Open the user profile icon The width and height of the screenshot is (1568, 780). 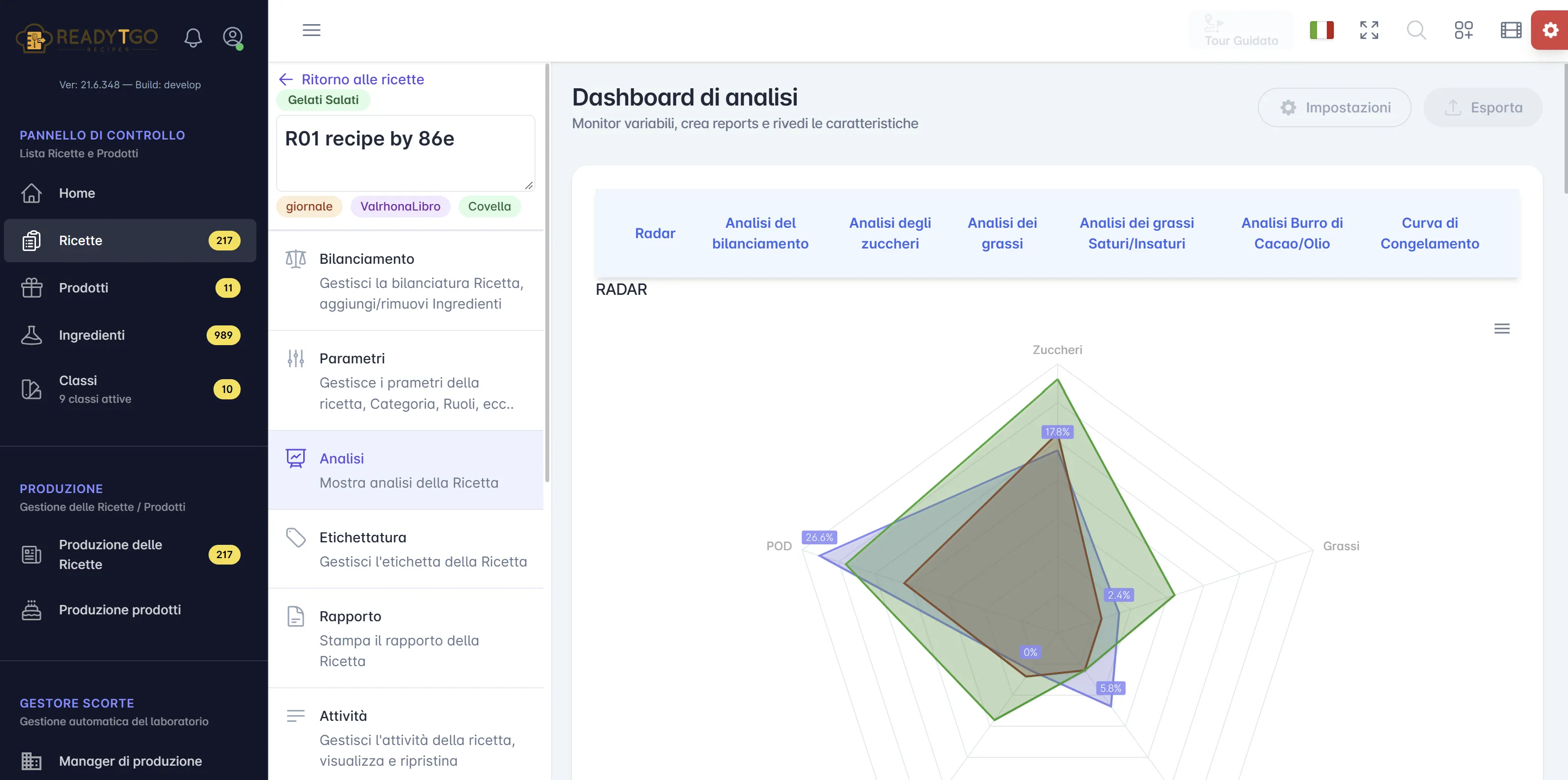tap(233, 38)
